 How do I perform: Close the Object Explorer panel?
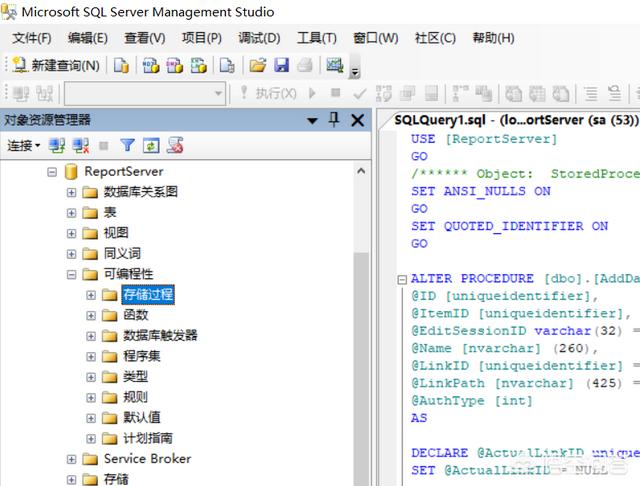point(358,120)
